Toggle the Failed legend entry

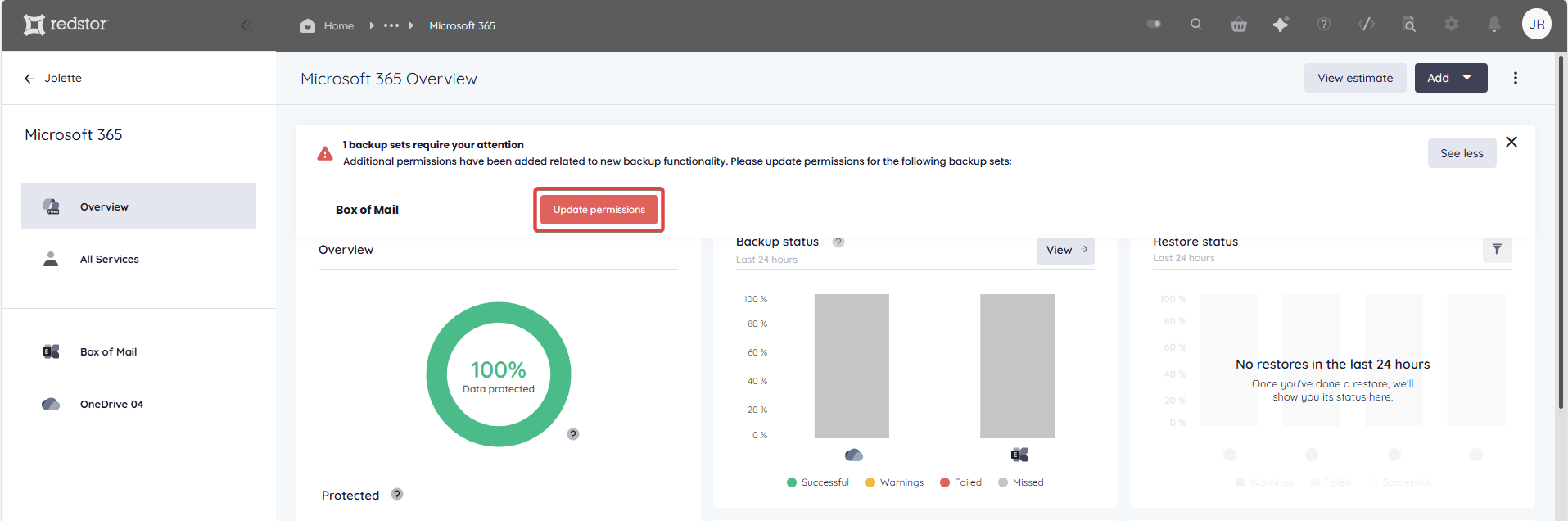pos(960,482)
